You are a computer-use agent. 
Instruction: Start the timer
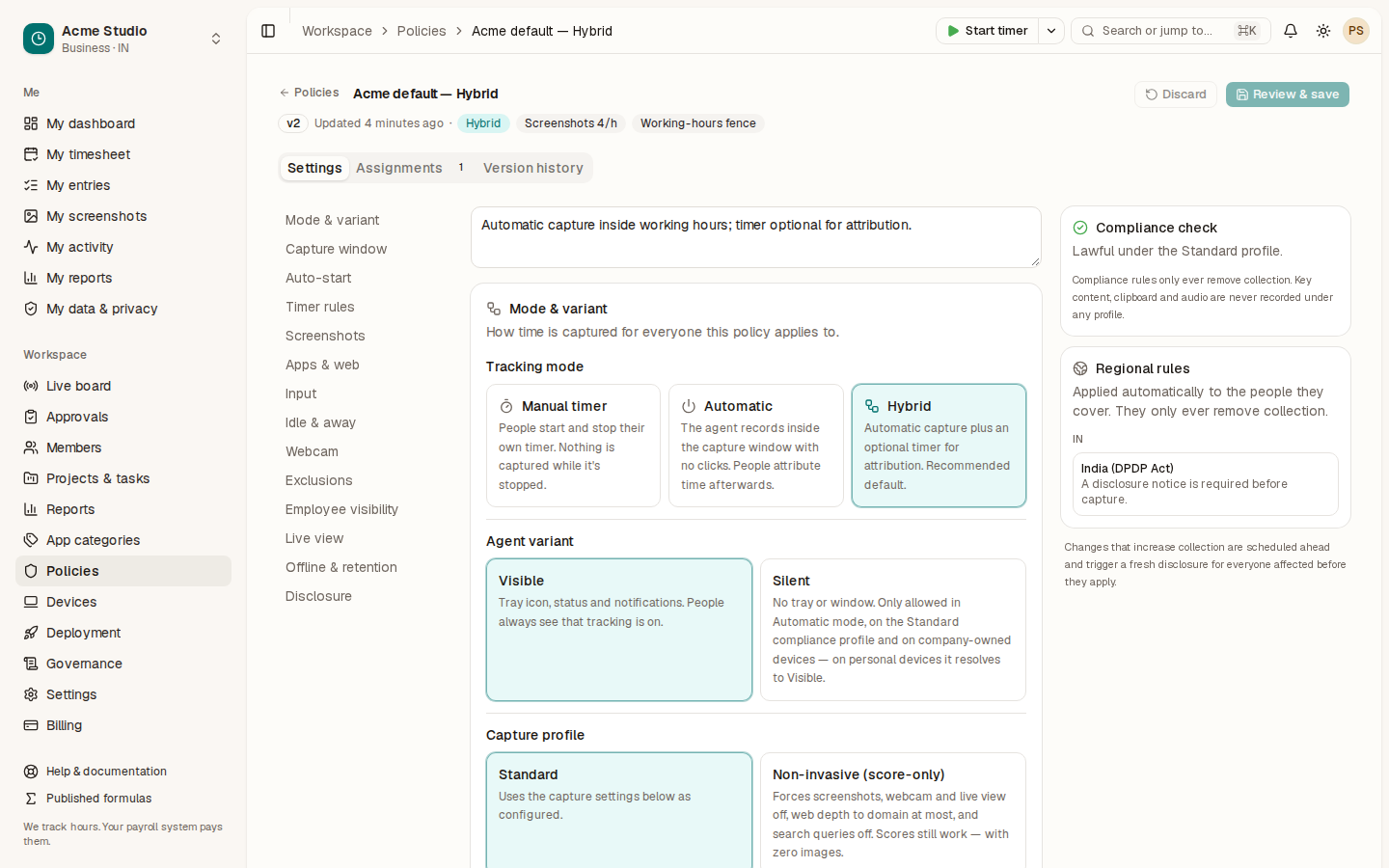pyautogui.click(x=988, y=31)
